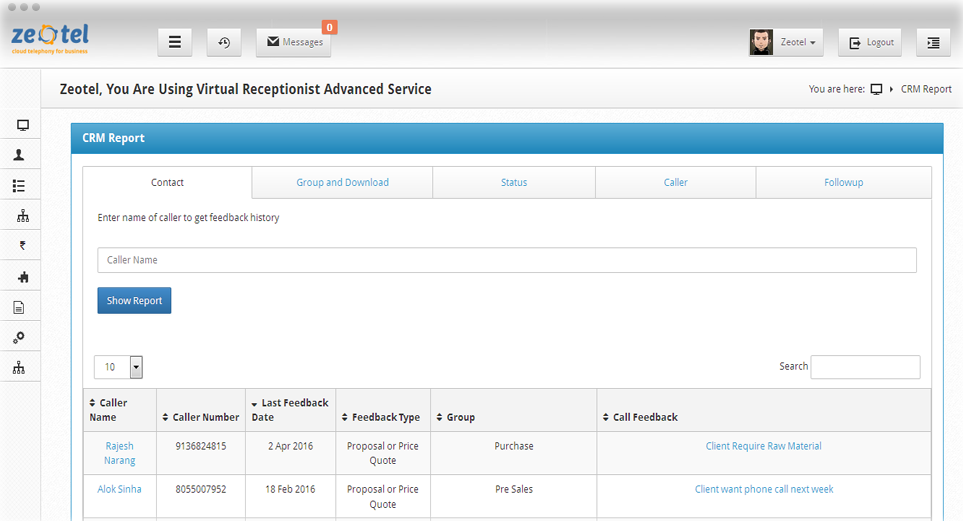Click caller number 8055007952
The height and width of the screenshot is (523, 963).
click(x=201, y=489)
